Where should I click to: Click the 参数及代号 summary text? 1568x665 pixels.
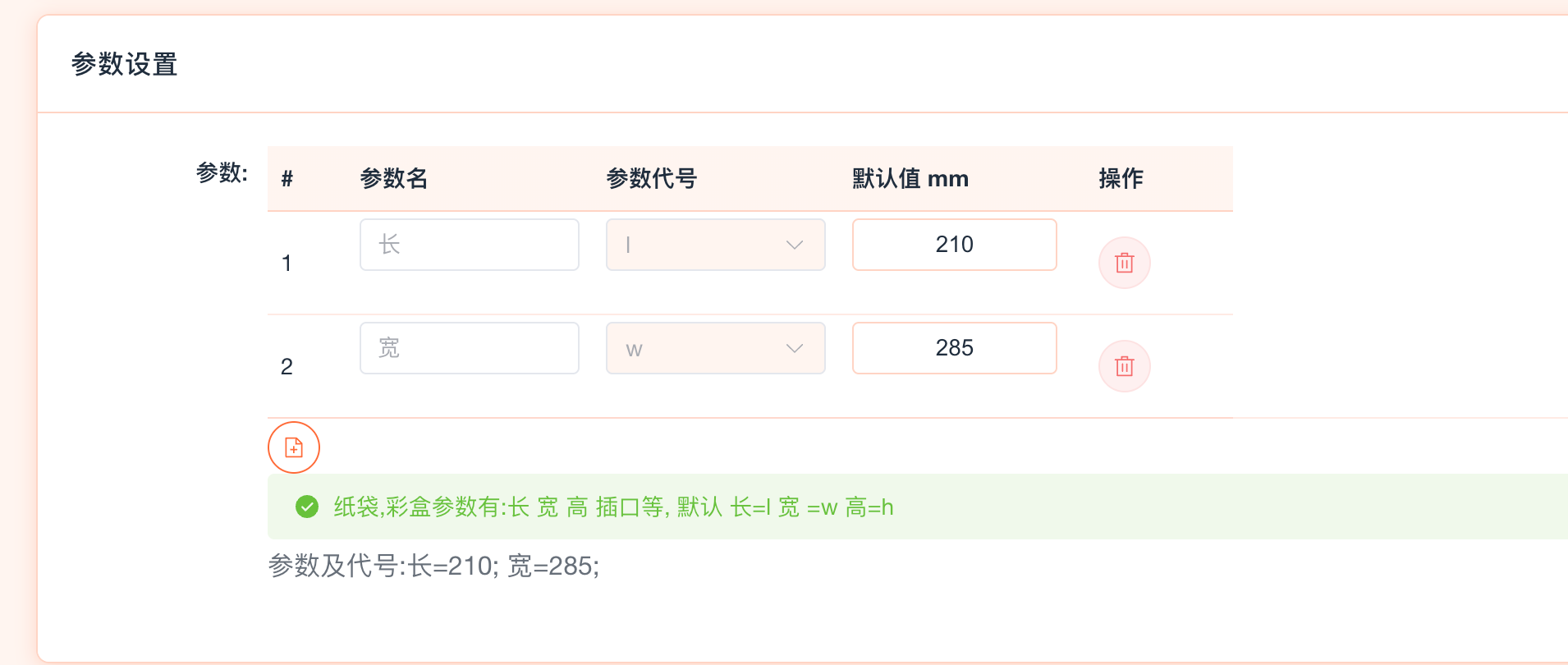point(433,566)
